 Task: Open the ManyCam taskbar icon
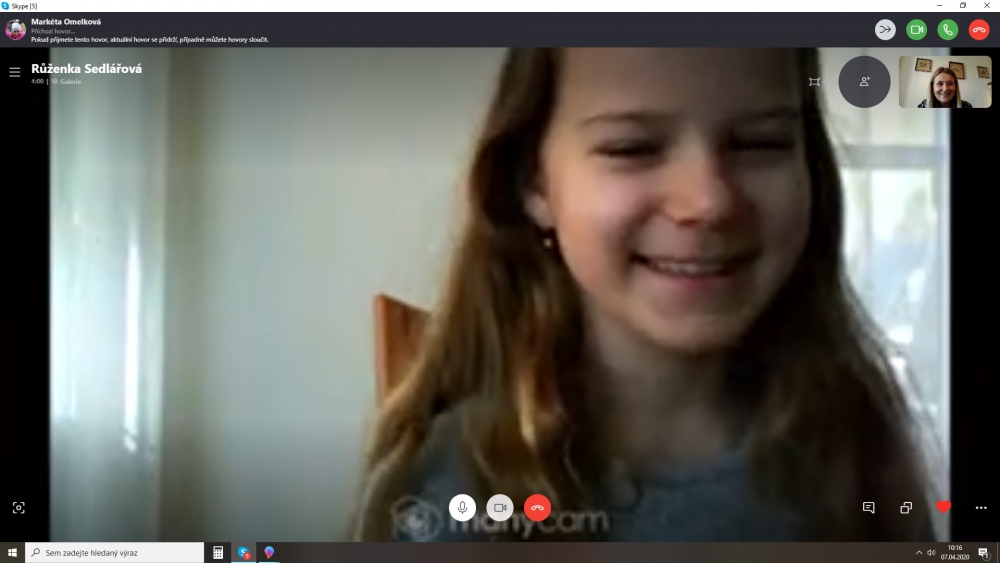point(269,552)
